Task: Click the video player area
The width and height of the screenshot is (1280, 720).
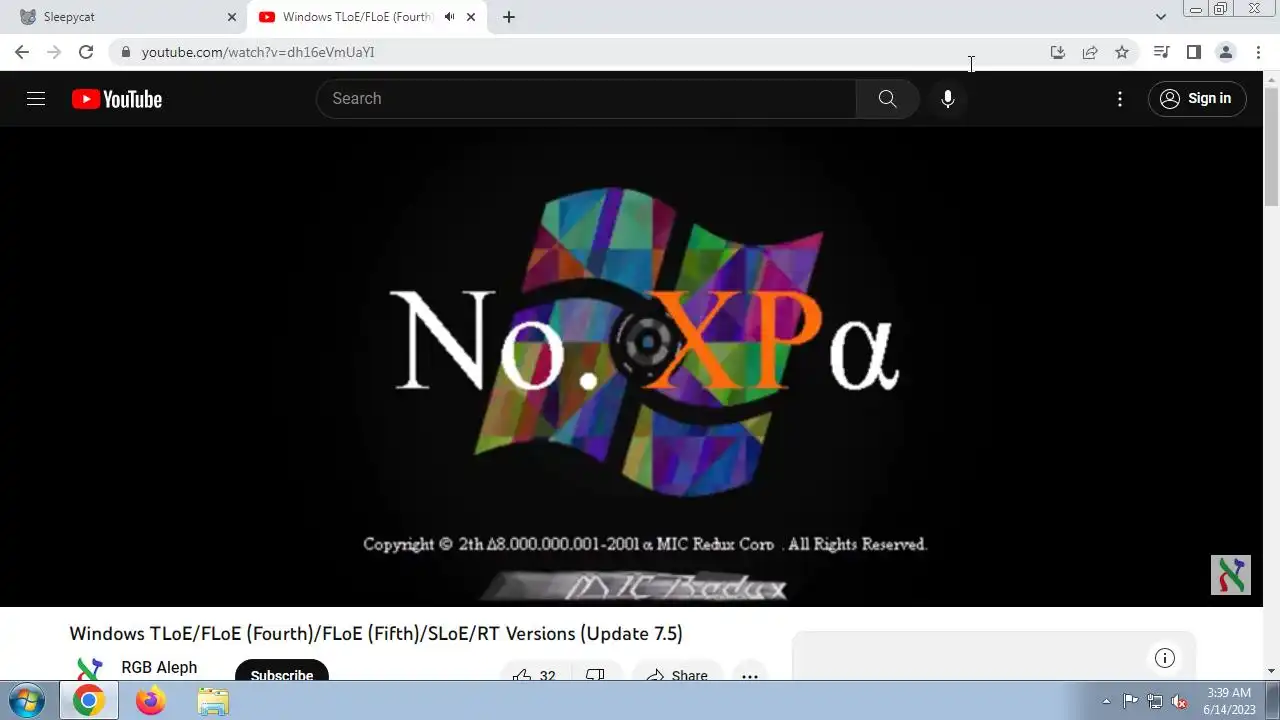Action: pyautogui.click(x=632, y=366)
